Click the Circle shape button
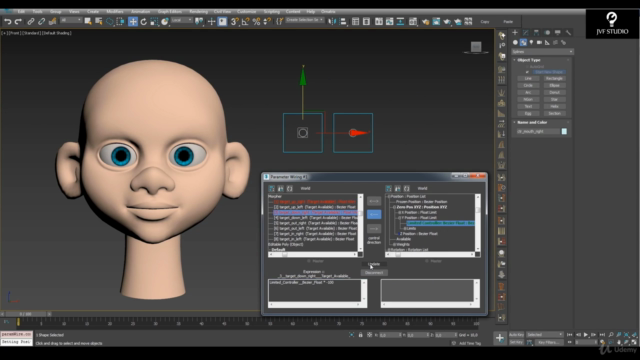 (x=528, y=85)
